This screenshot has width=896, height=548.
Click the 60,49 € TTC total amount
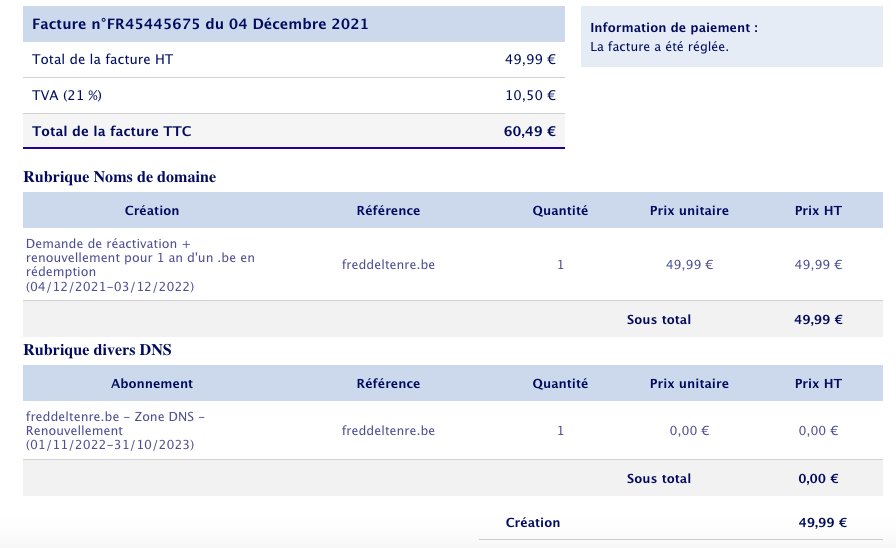529,131
